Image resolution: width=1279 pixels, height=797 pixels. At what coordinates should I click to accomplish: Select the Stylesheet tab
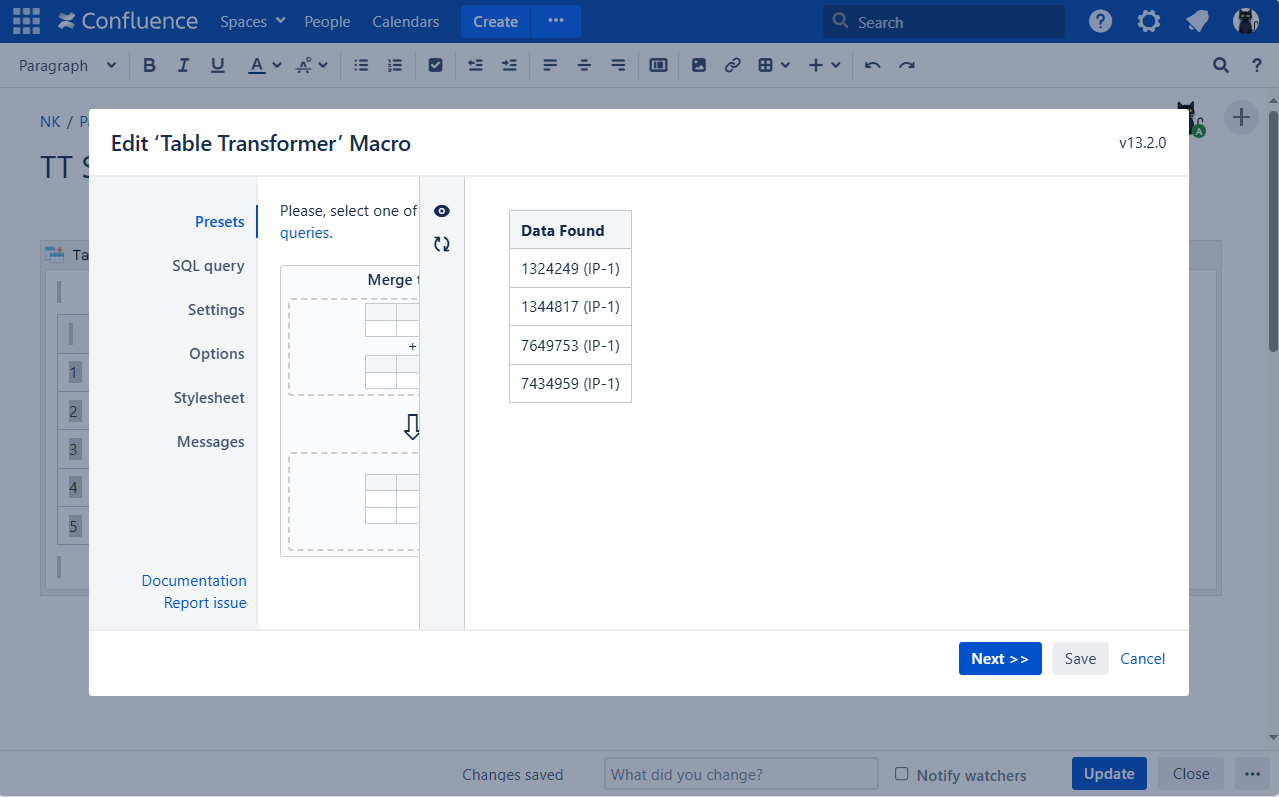pos(209,398)
